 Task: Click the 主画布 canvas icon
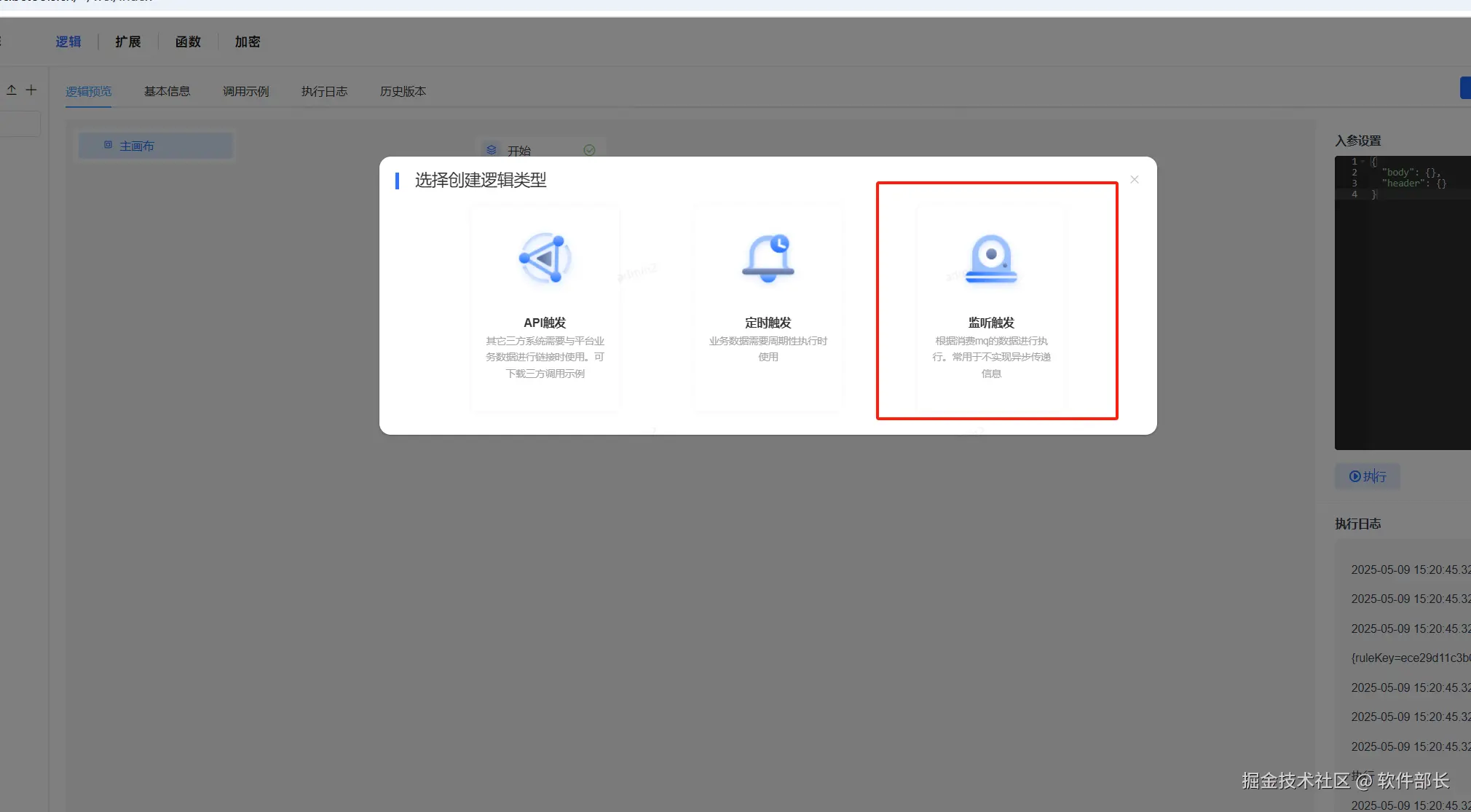pyautogui.click(x=108, y=145)
